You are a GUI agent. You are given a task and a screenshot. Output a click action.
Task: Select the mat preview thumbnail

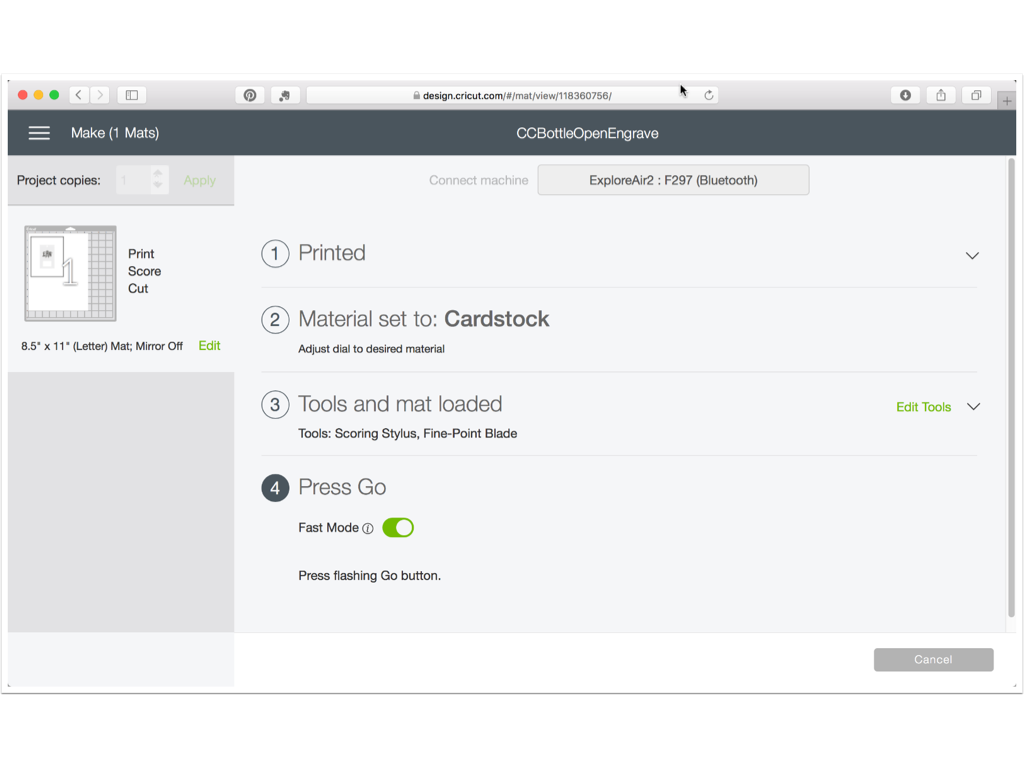tap(70, 273)
